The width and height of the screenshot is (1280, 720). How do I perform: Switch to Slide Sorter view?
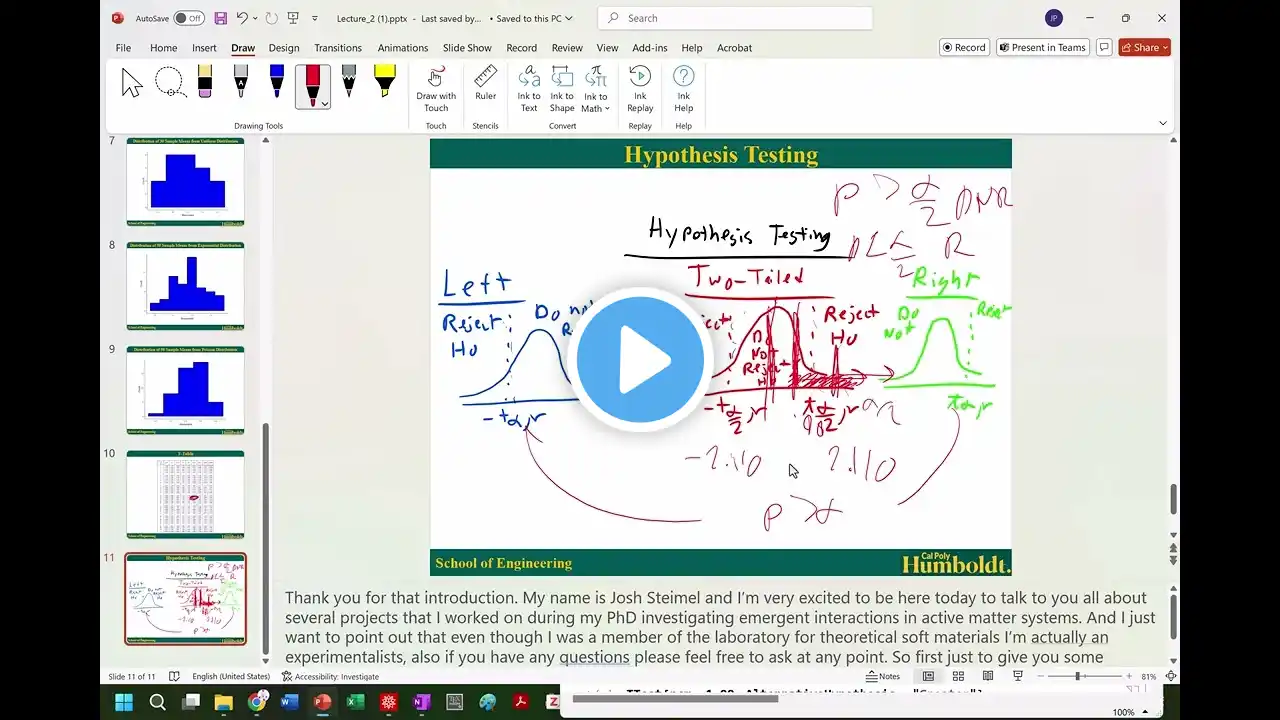(x=958, y=677)
